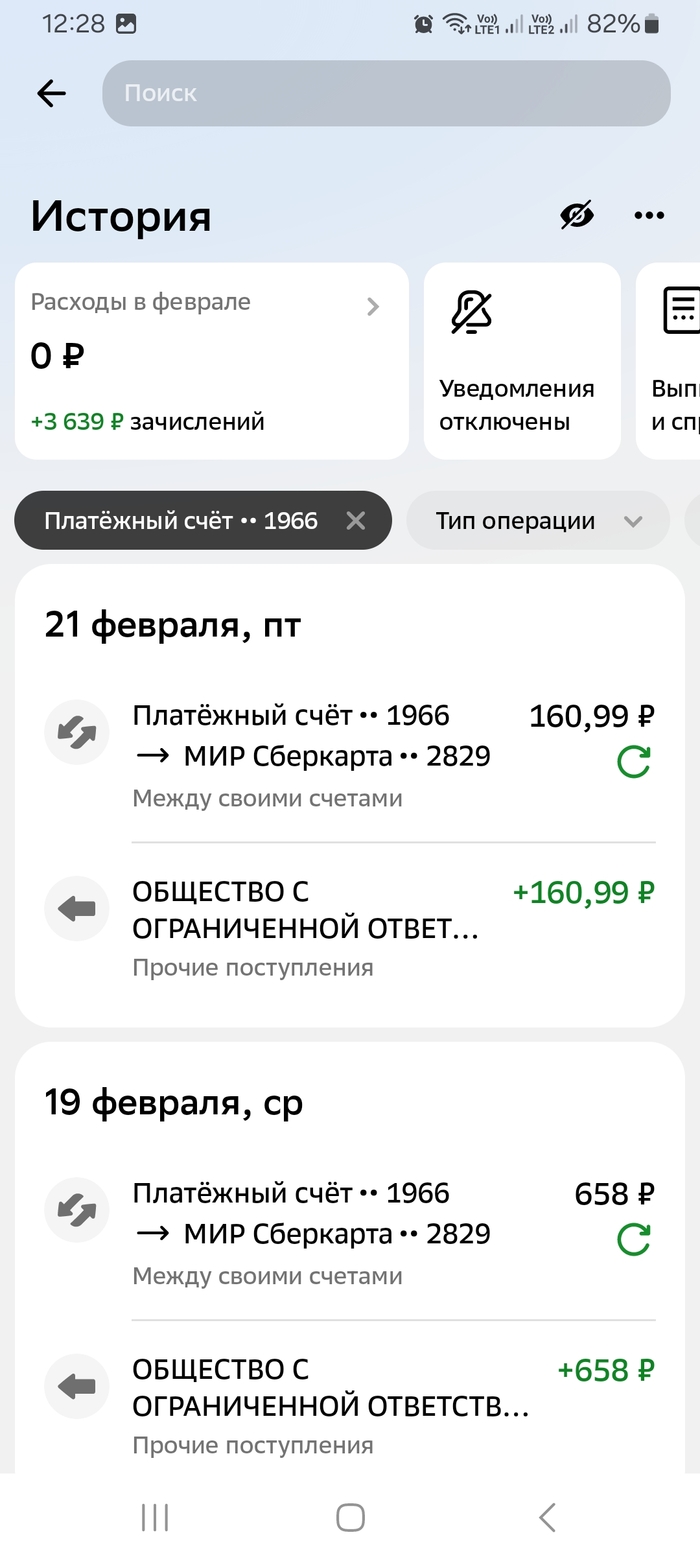
Task: Toggle the hide amounts eye icon
Action: click(x=577, y=215)
